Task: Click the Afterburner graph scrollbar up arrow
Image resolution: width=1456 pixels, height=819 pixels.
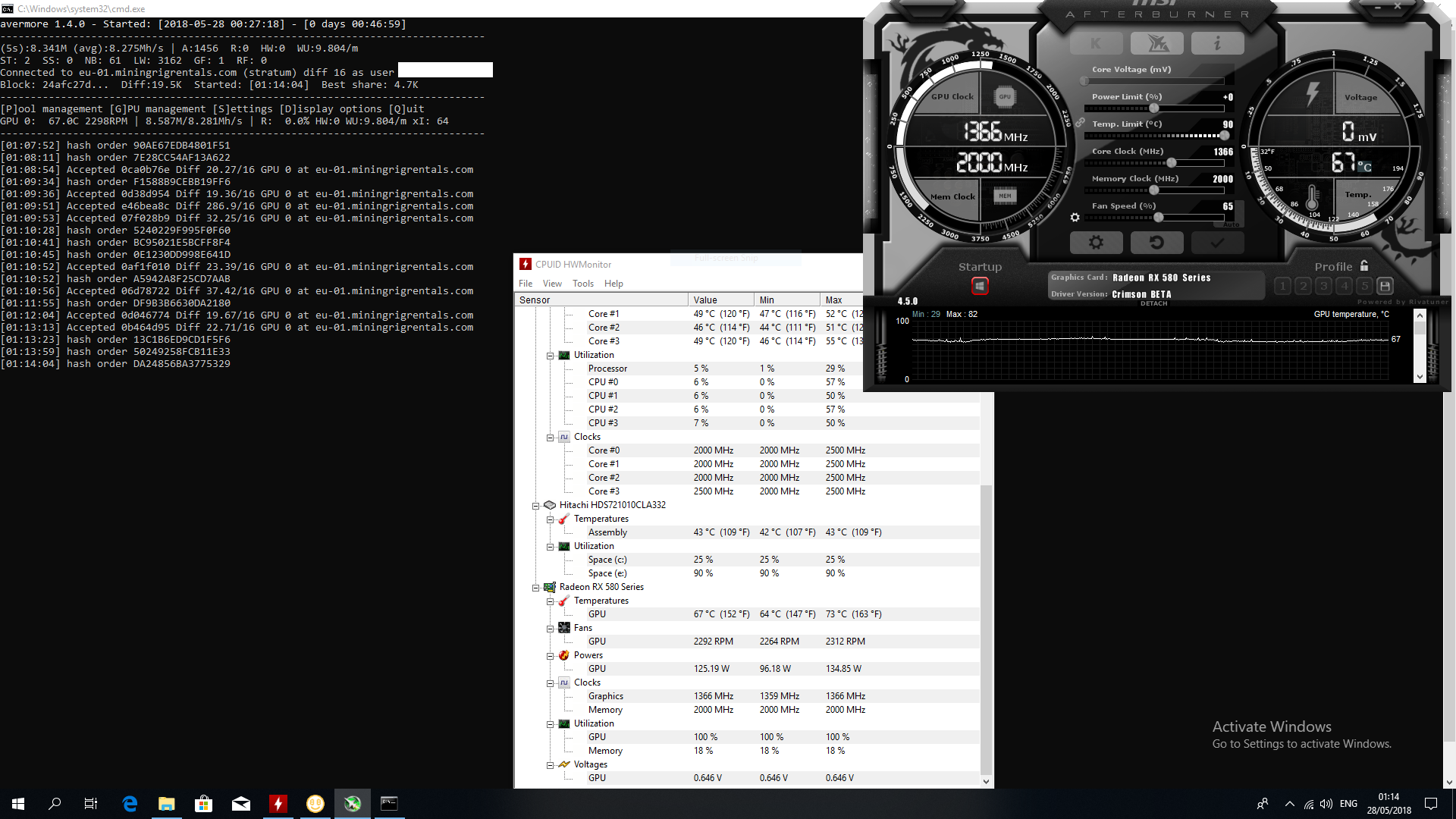Action: click(1420, 315)
